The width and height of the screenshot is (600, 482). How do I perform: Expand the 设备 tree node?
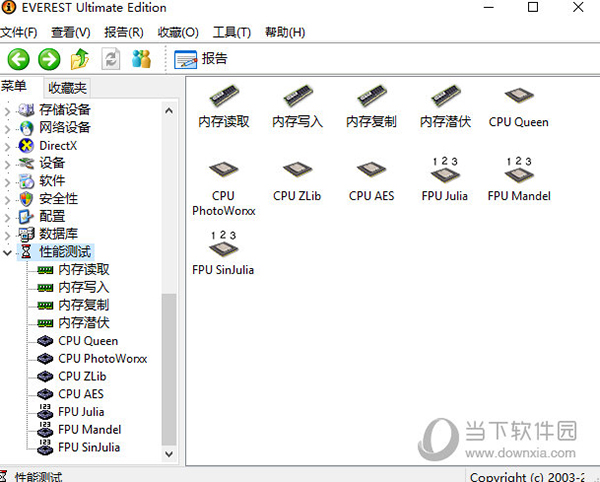coord(7,164)
